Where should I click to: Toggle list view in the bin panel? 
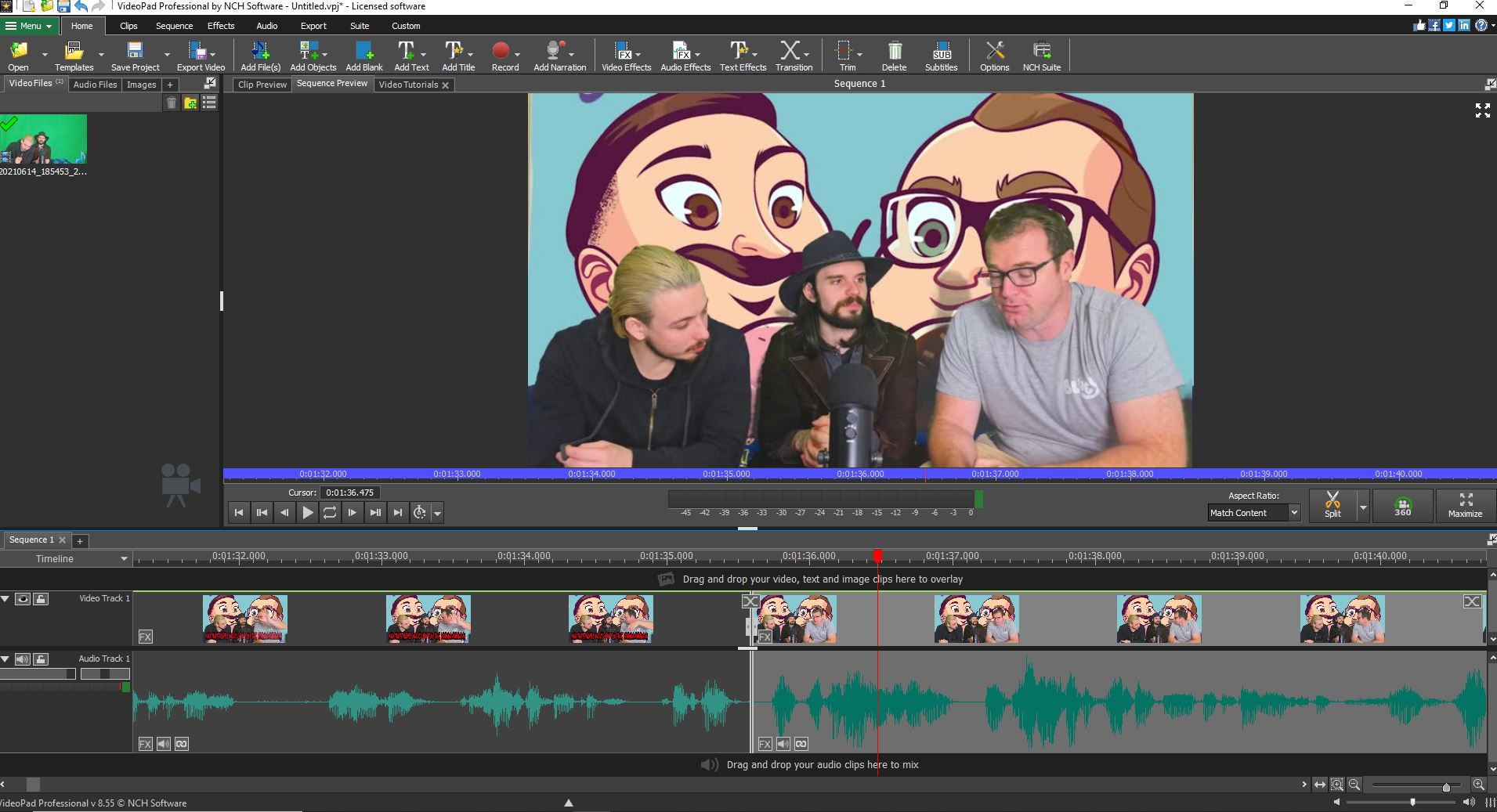click(x=209, y=103)
